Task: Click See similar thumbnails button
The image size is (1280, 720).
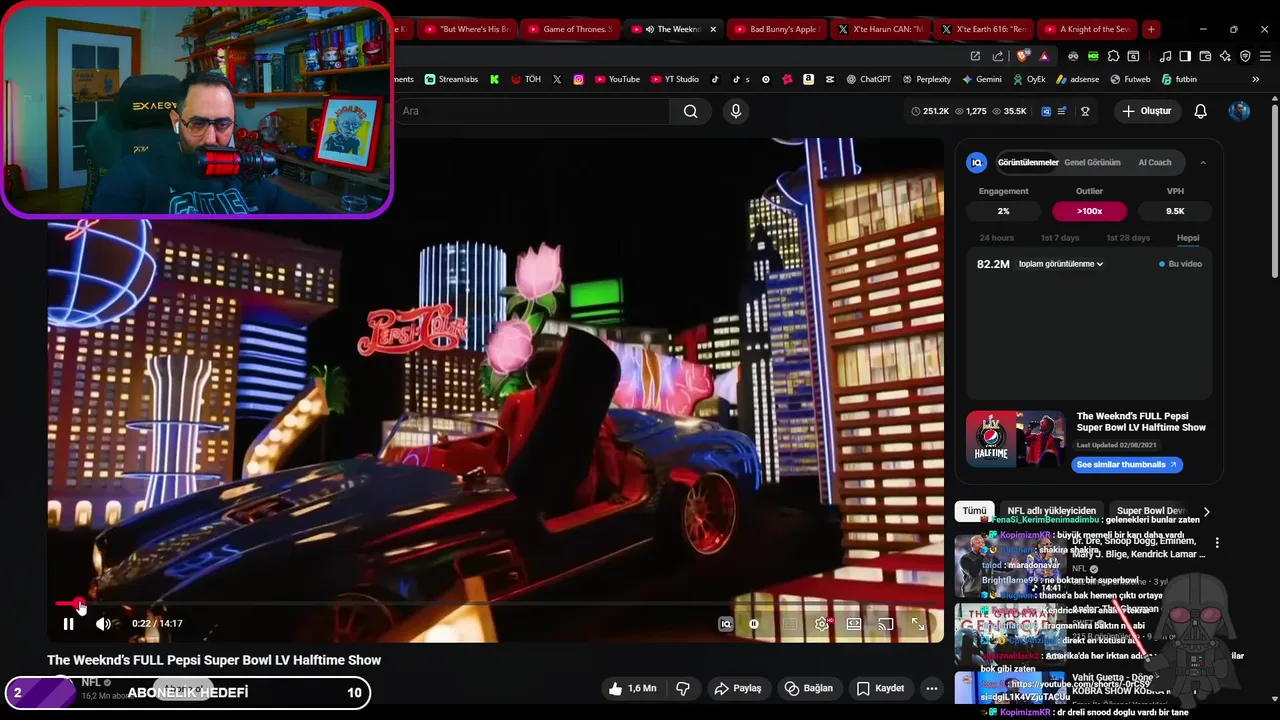Action: point(1127,464)
